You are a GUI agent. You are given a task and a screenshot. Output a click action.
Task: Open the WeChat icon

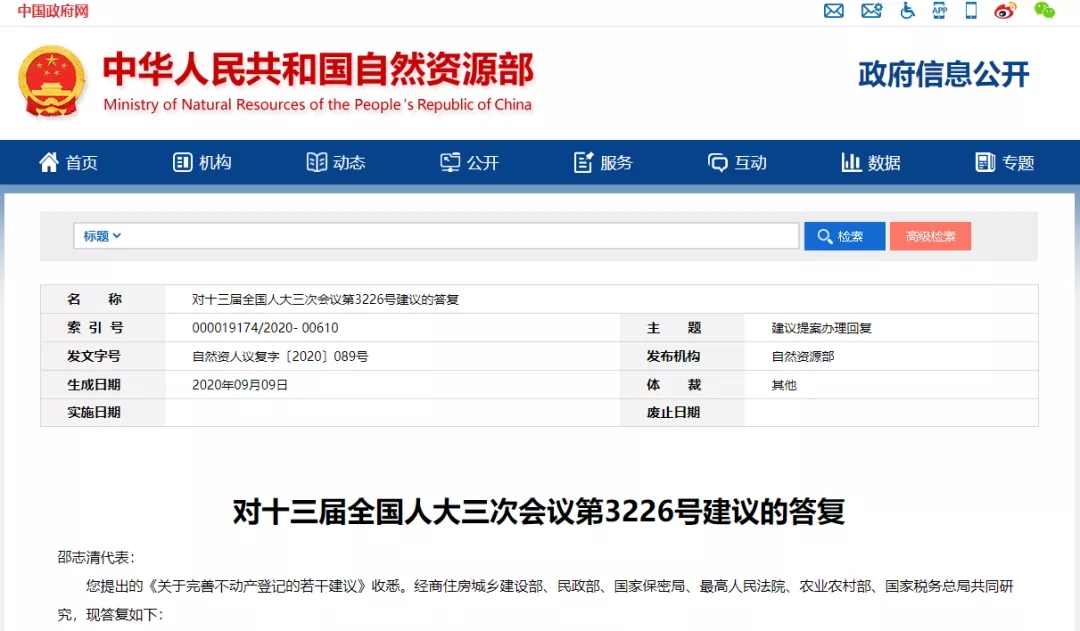click(1044, 10)
